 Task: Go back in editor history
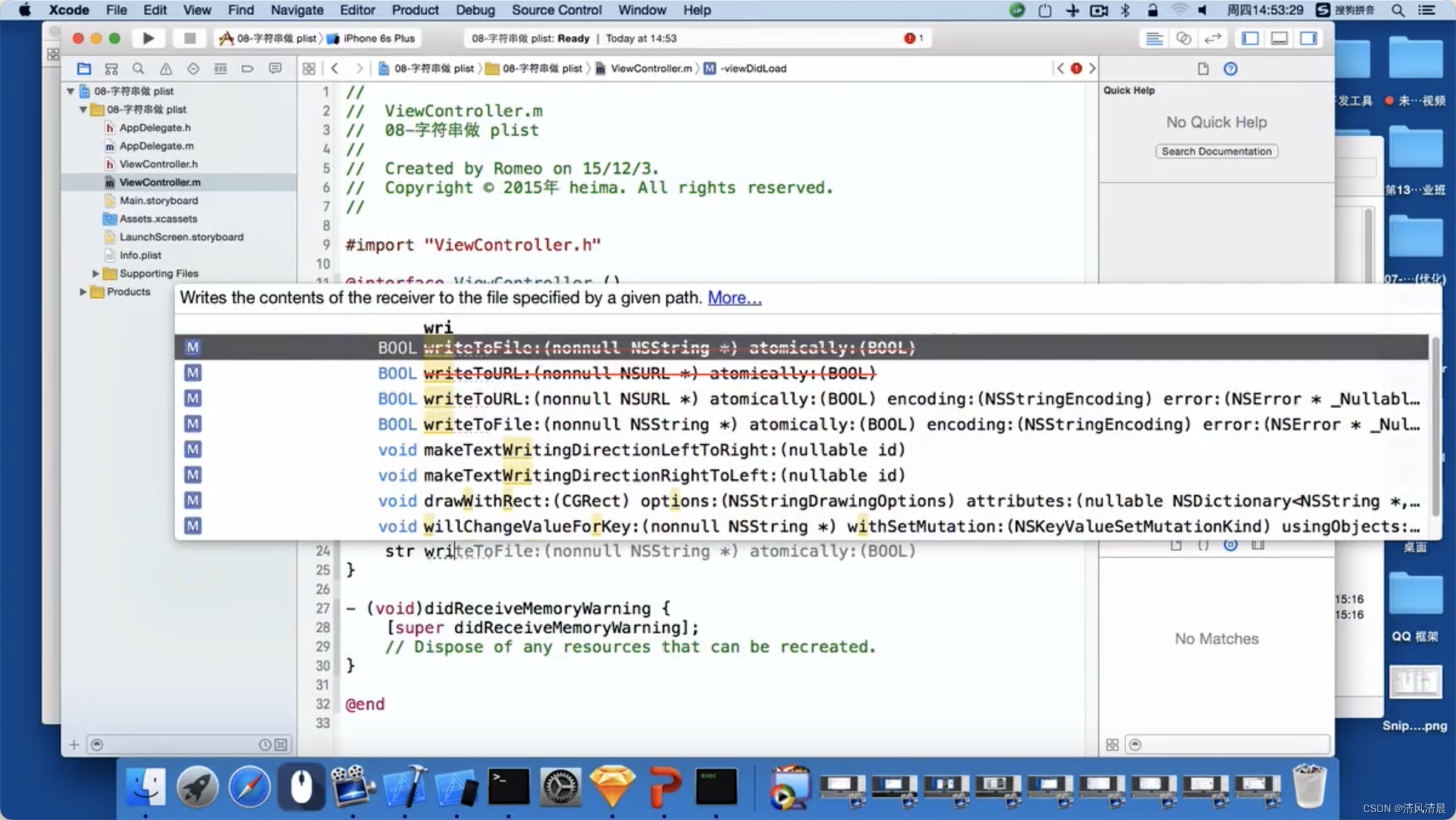click(334, 69)
